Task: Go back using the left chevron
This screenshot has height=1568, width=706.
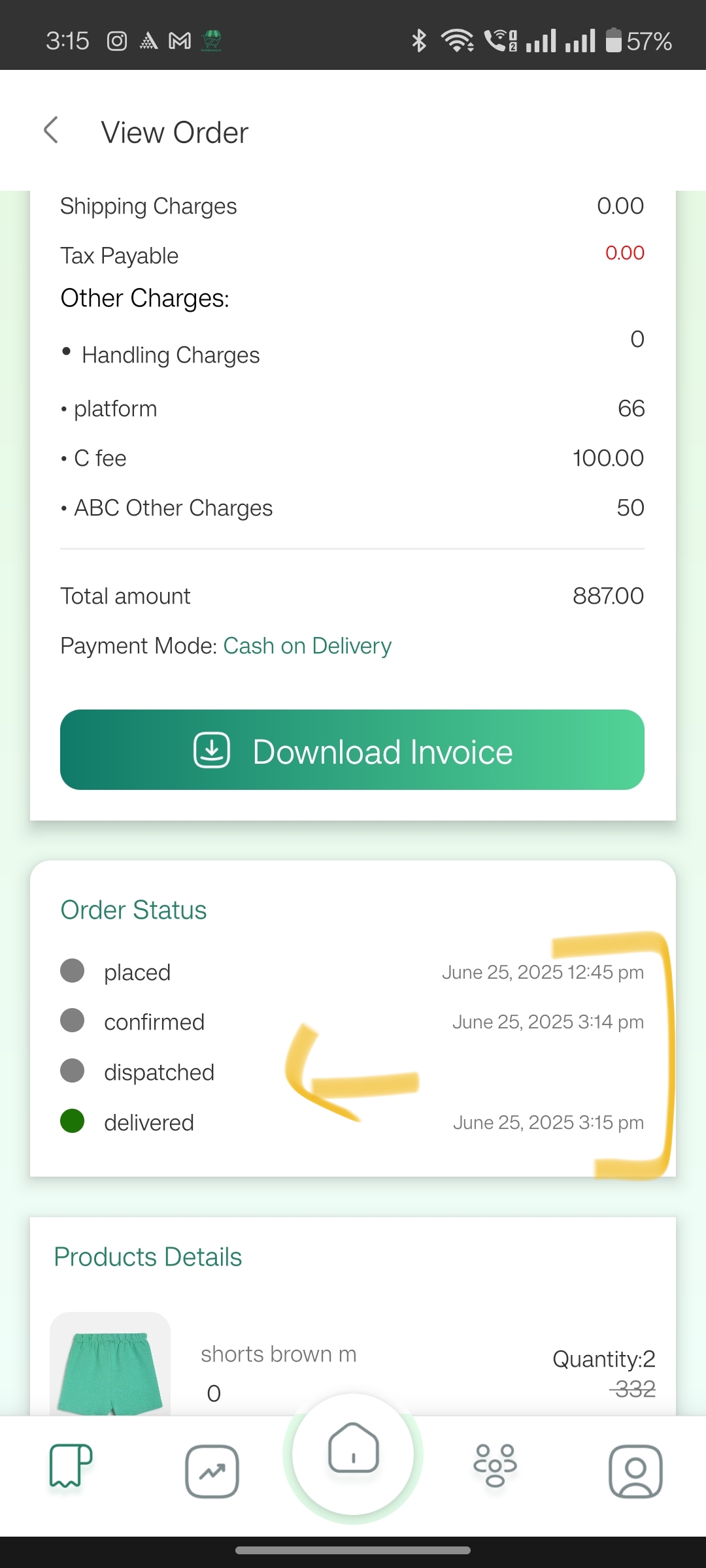Action: click(x=51, y=130)
